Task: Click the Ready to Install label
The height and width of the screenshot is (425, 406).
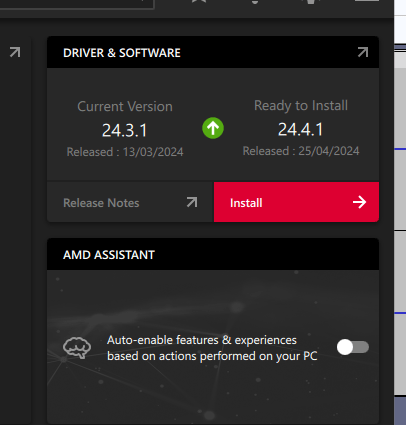Action: click(x=301, y=106)
